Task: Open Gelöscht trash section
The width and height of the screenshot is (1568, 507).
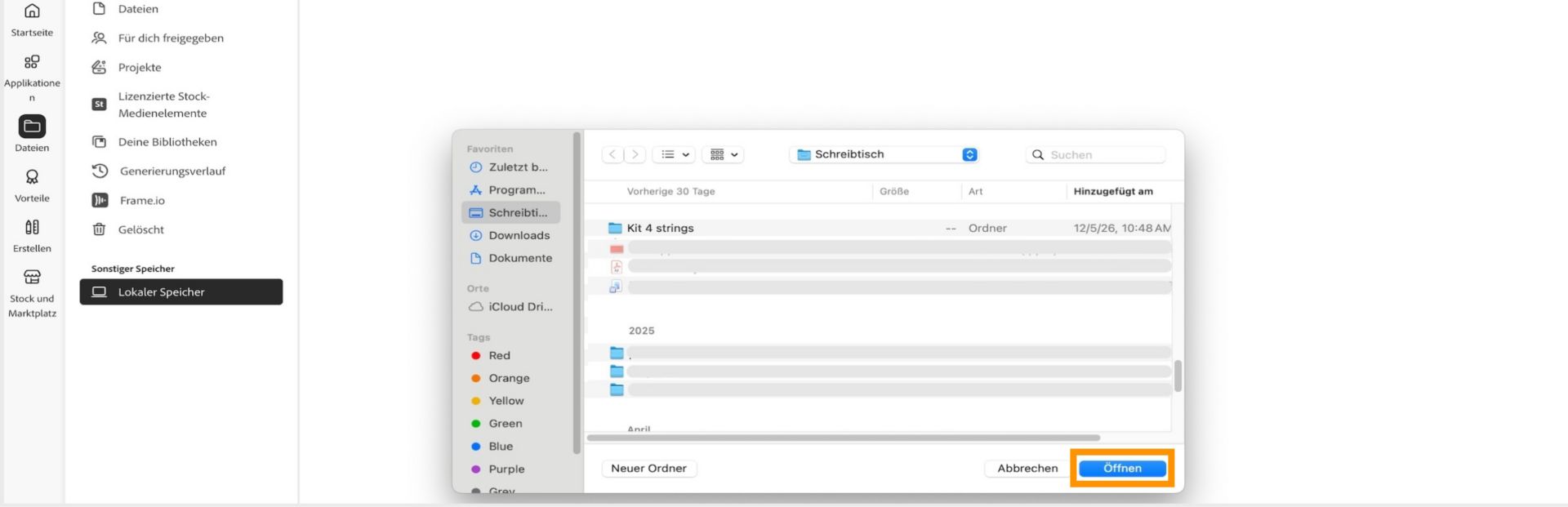Action: pyautogui.click(x=140, y=230)
